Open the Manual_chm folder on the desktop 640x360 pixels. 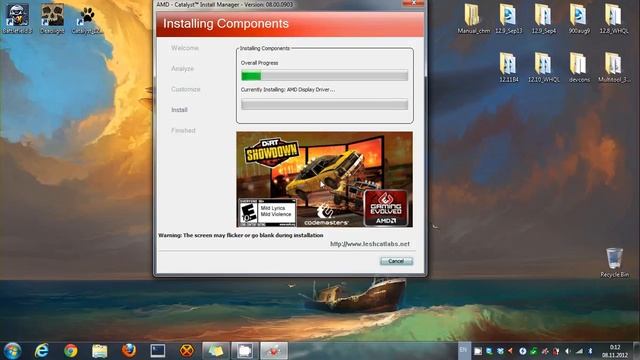(473, 18)
